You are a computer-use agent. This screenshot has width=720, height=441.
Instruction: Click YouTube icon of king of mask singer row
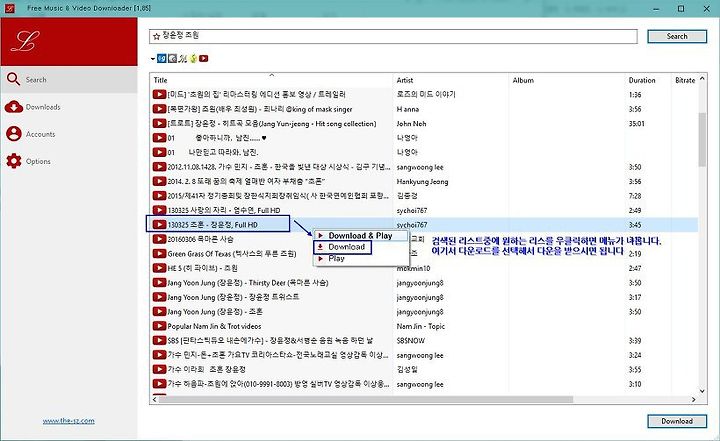(x=159, y=109)
